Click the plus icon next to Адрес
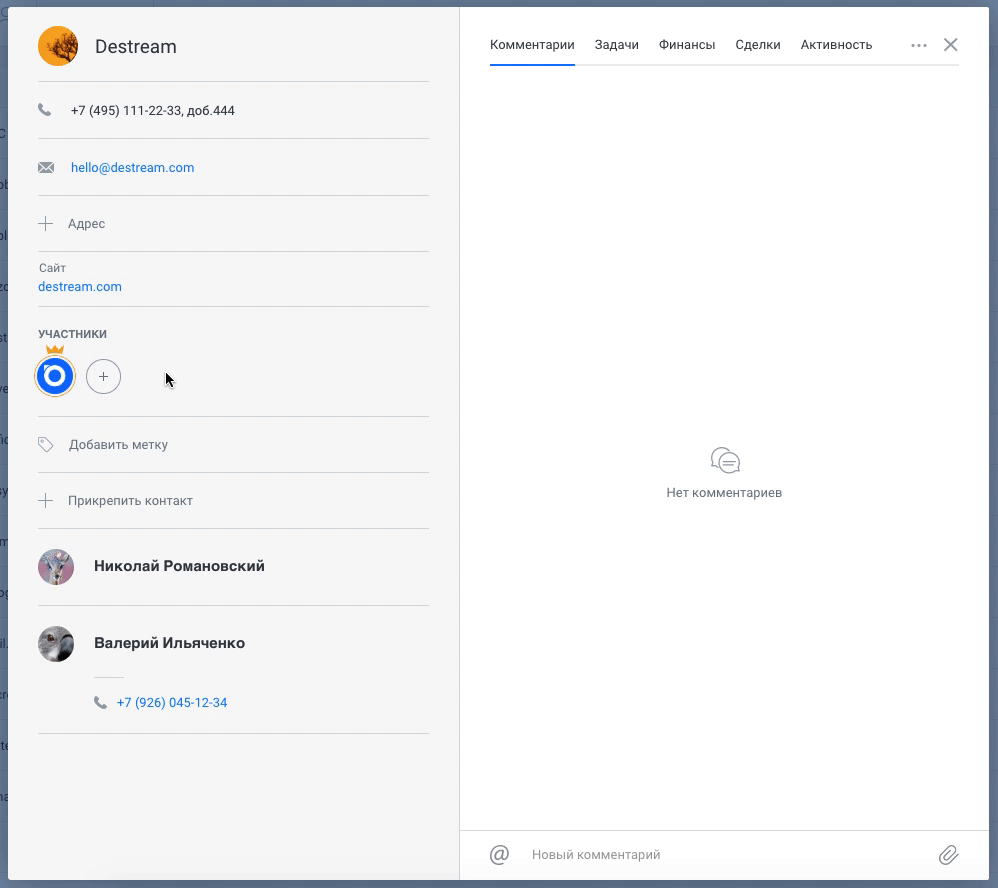 [45, 223]
